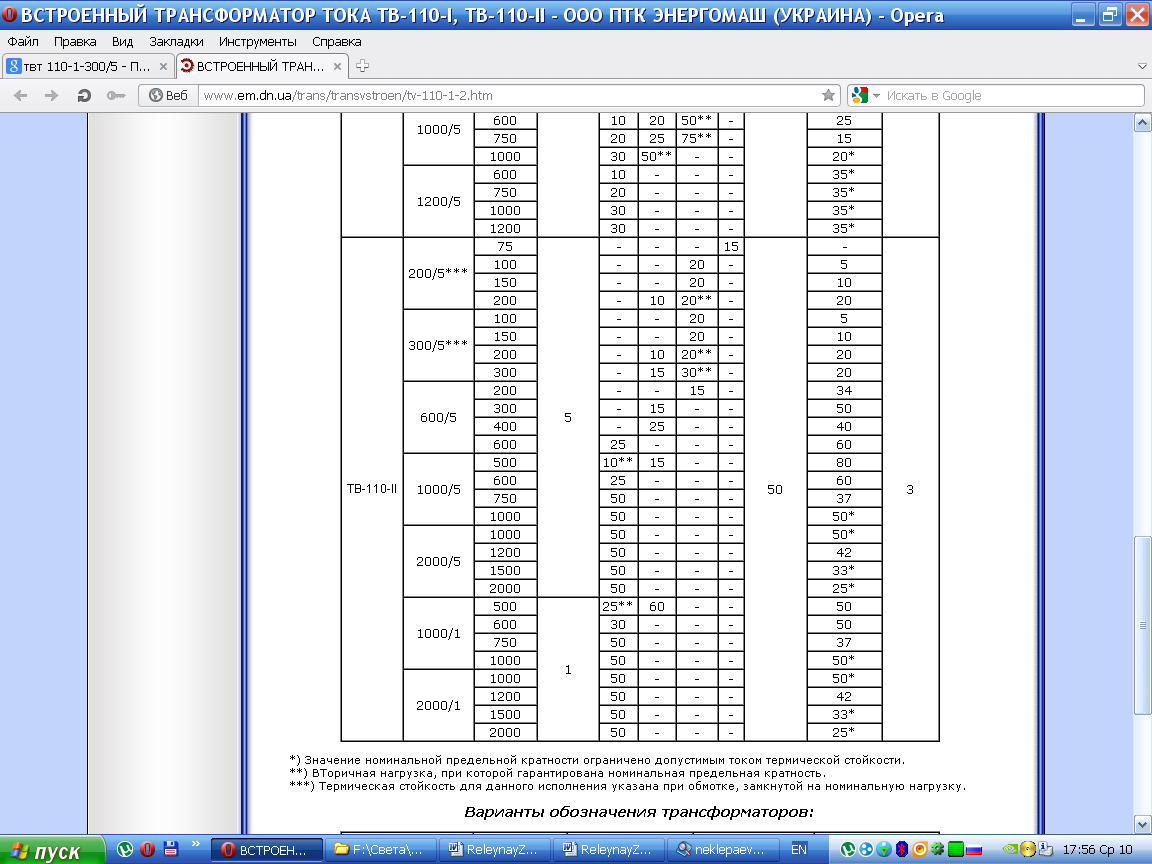The height and width of the screenshot is (864, 1152).
Task: Click the scrollbar down arrow
Action: coord(1142,824)
